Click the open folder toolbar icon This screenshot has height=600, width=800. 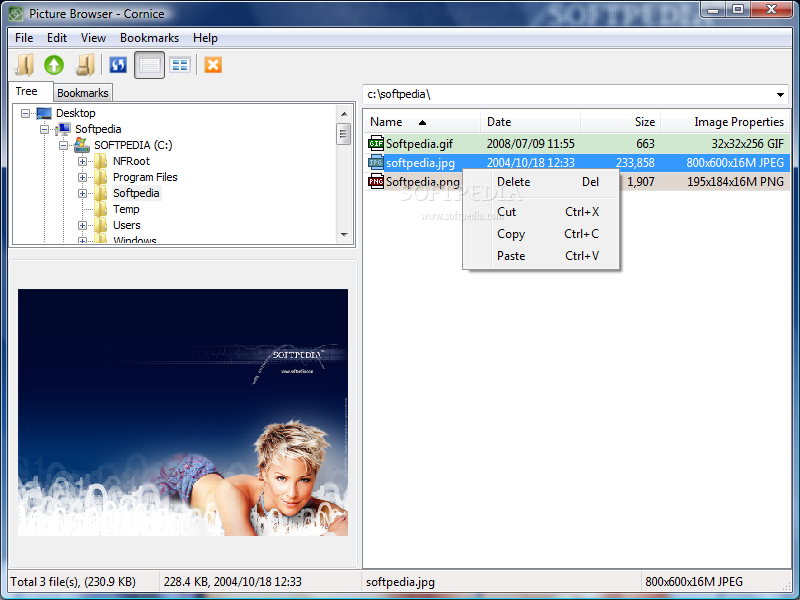(24, 65)
